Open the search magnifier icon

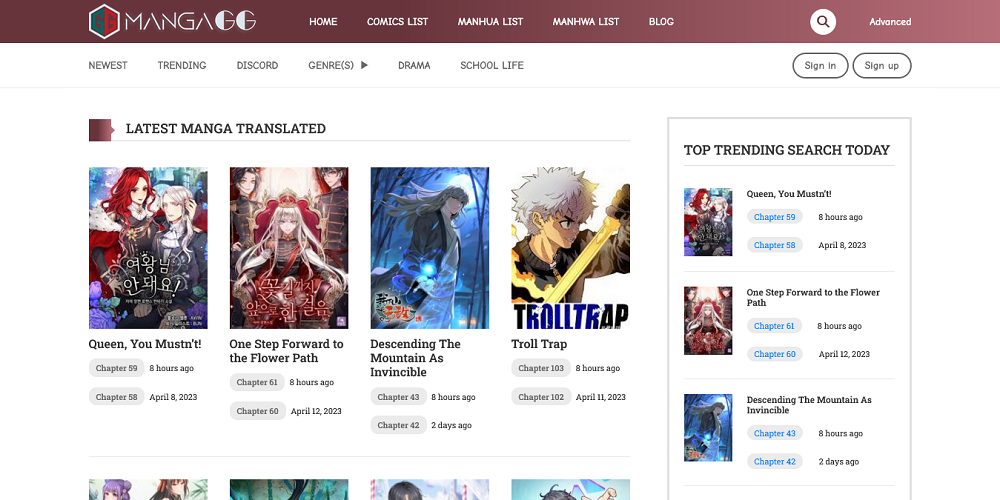823,22
